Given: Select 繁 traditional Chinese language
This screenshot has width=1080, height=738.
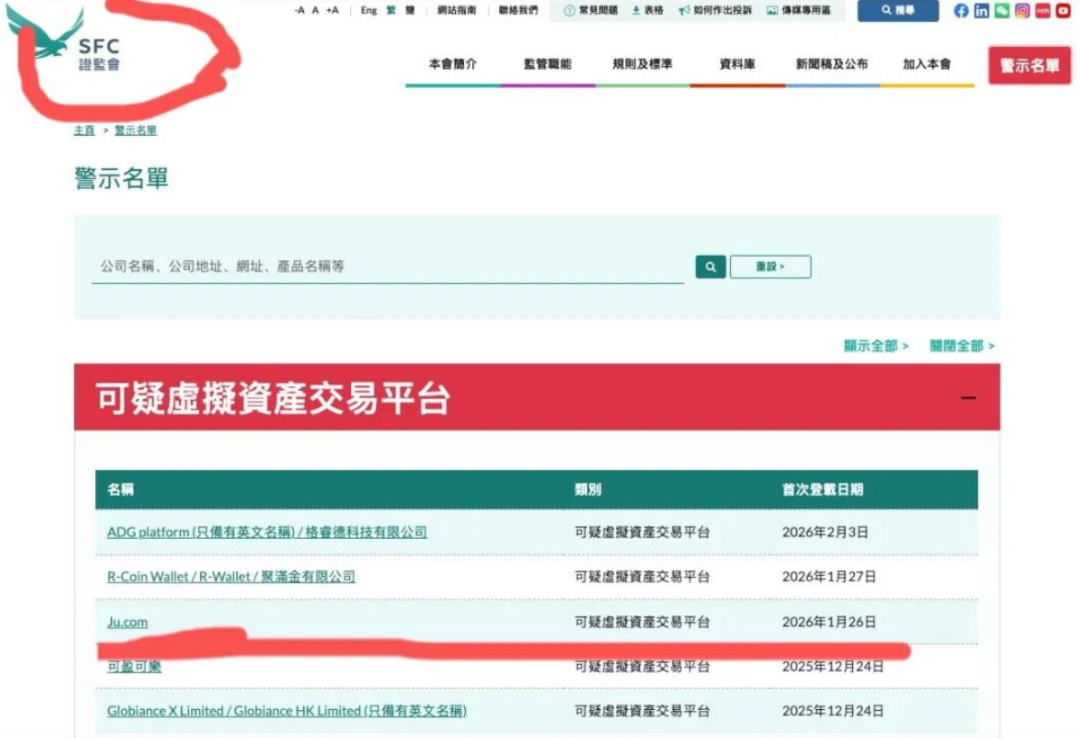Looking at the screenshot, I should 391,10.
